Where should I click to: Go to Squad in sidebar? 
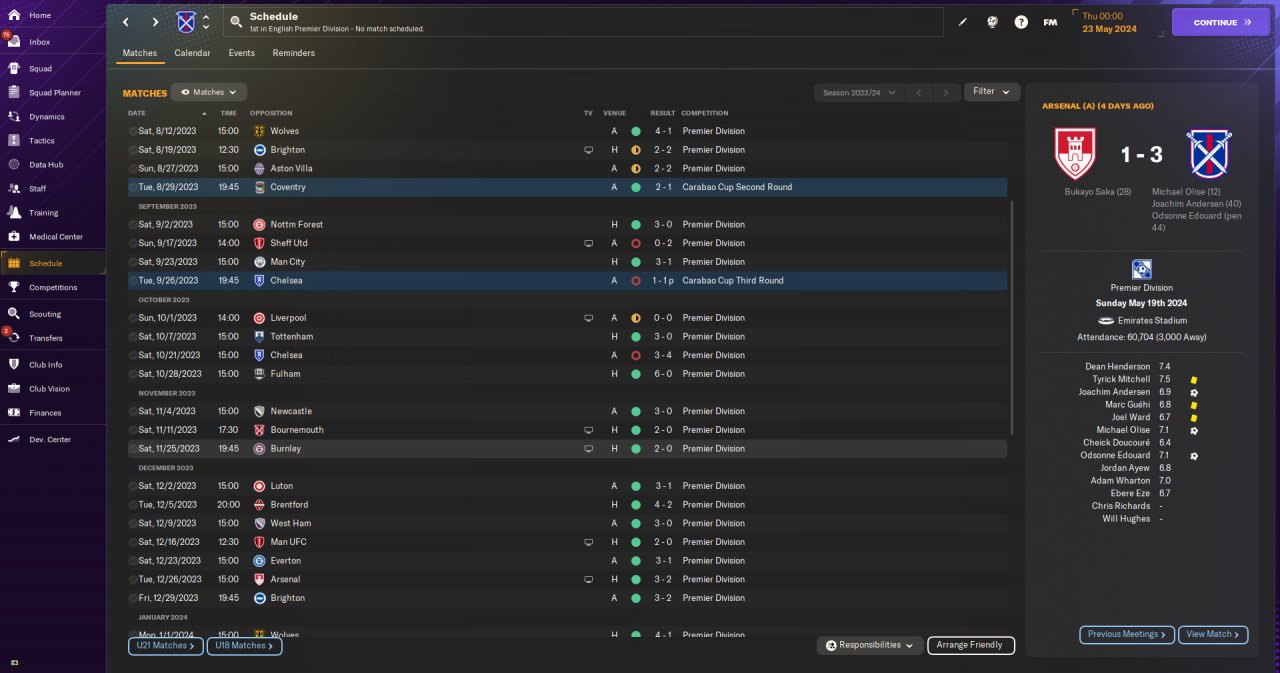click(x=40, y=69)
